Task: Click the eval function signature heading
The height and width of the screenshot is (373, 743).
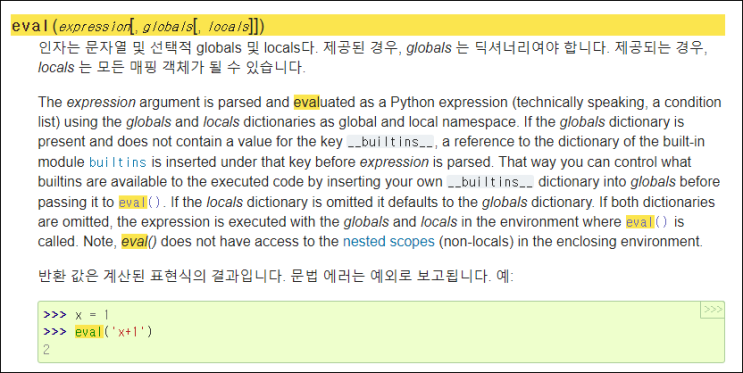Action: click(x=368, y=25)
